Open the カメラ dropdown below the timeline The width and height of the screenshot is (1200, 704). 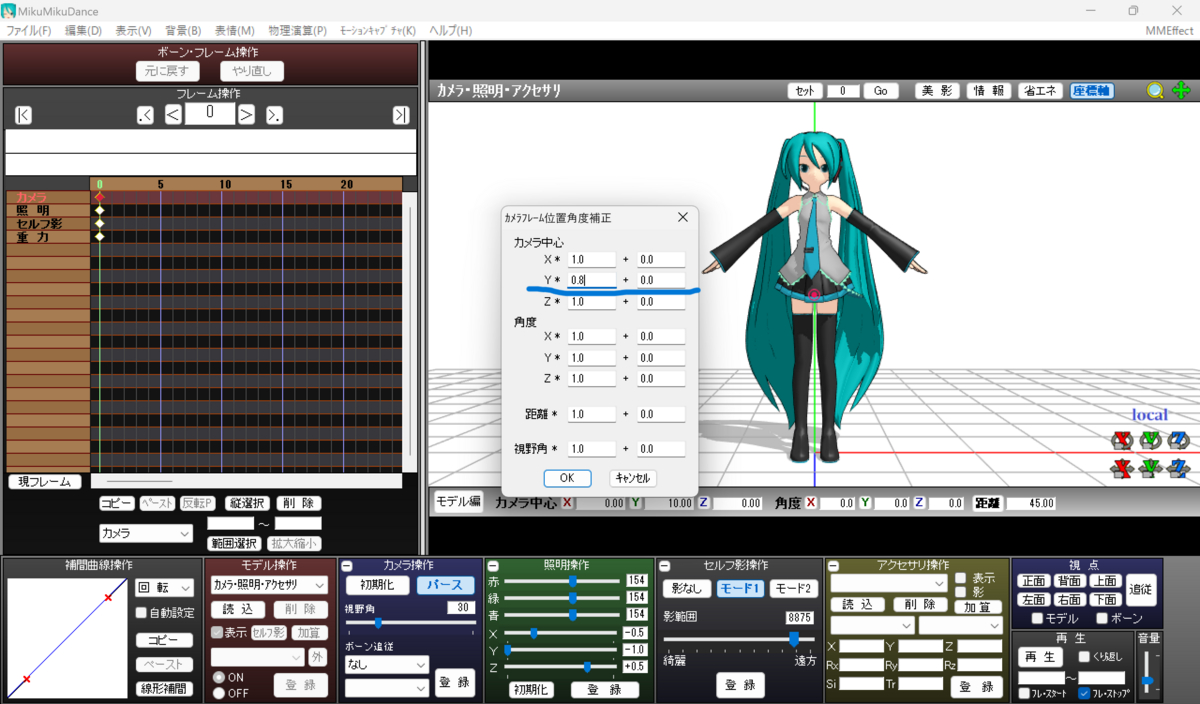tap(145, 534)
